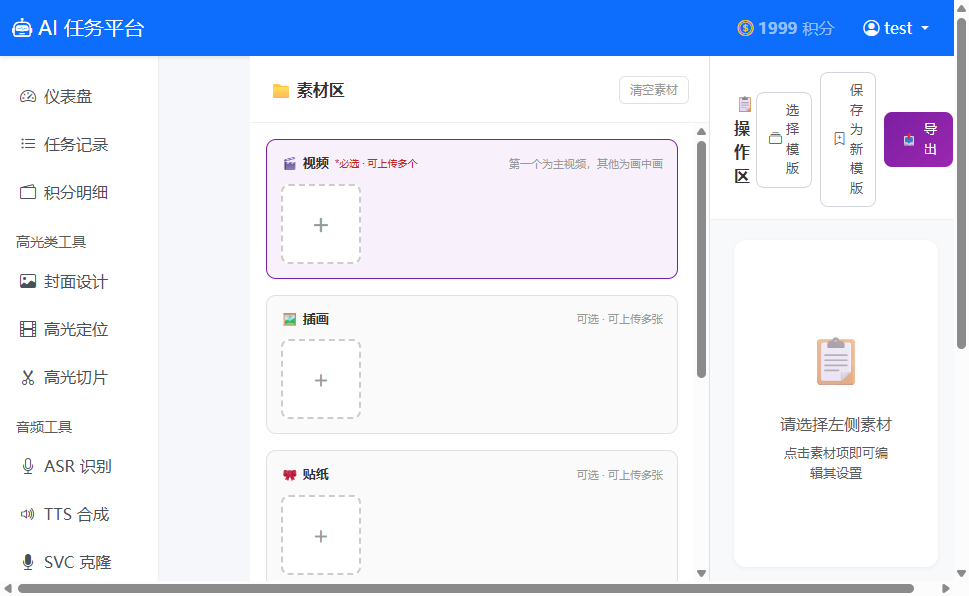Click the TTS 合成 speaker icon
This screenshot has width=969, height=596.
pyautogui.click(x=28, y=514)
